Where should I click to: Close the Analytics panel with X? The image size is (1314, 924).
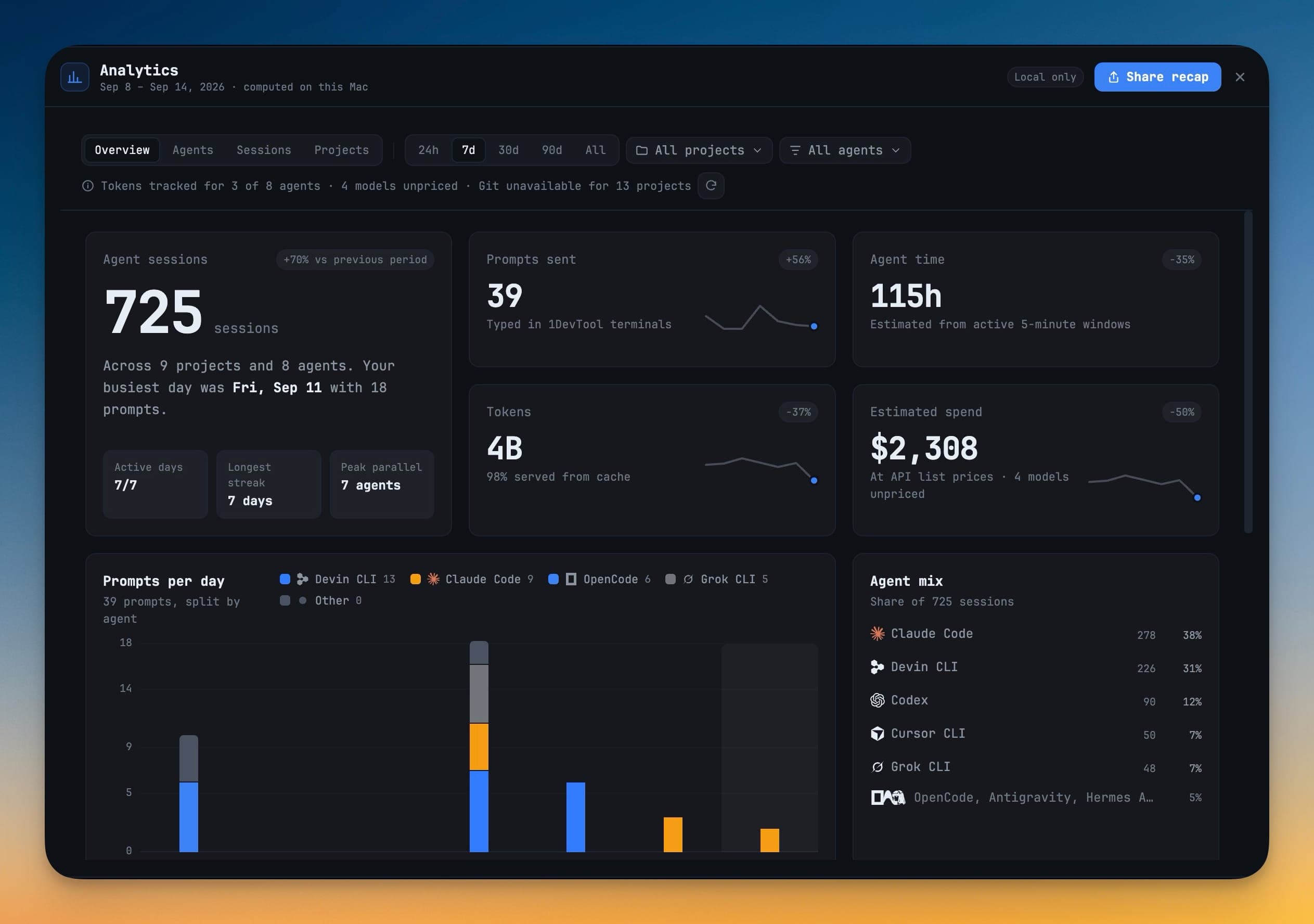pyautogui.click(x=1240, y=78)
